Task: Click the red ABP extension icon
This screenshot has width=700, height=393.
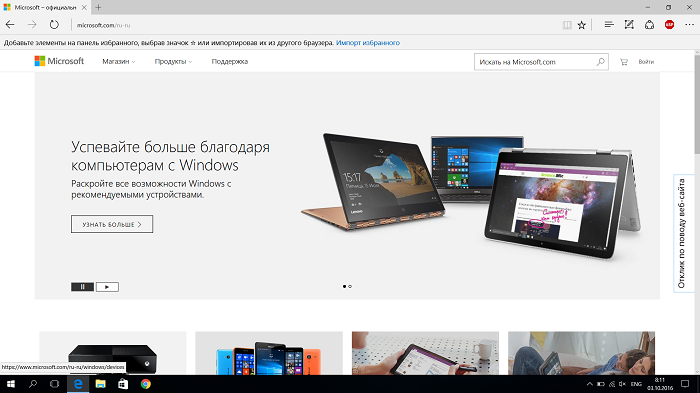Action: pos(669,25)
